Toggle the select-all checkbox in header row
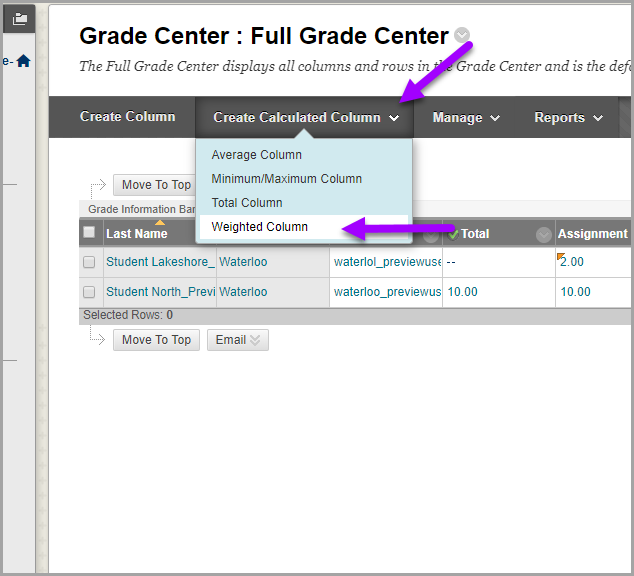This screenshot has height=576, width=634. click(89, 233)
